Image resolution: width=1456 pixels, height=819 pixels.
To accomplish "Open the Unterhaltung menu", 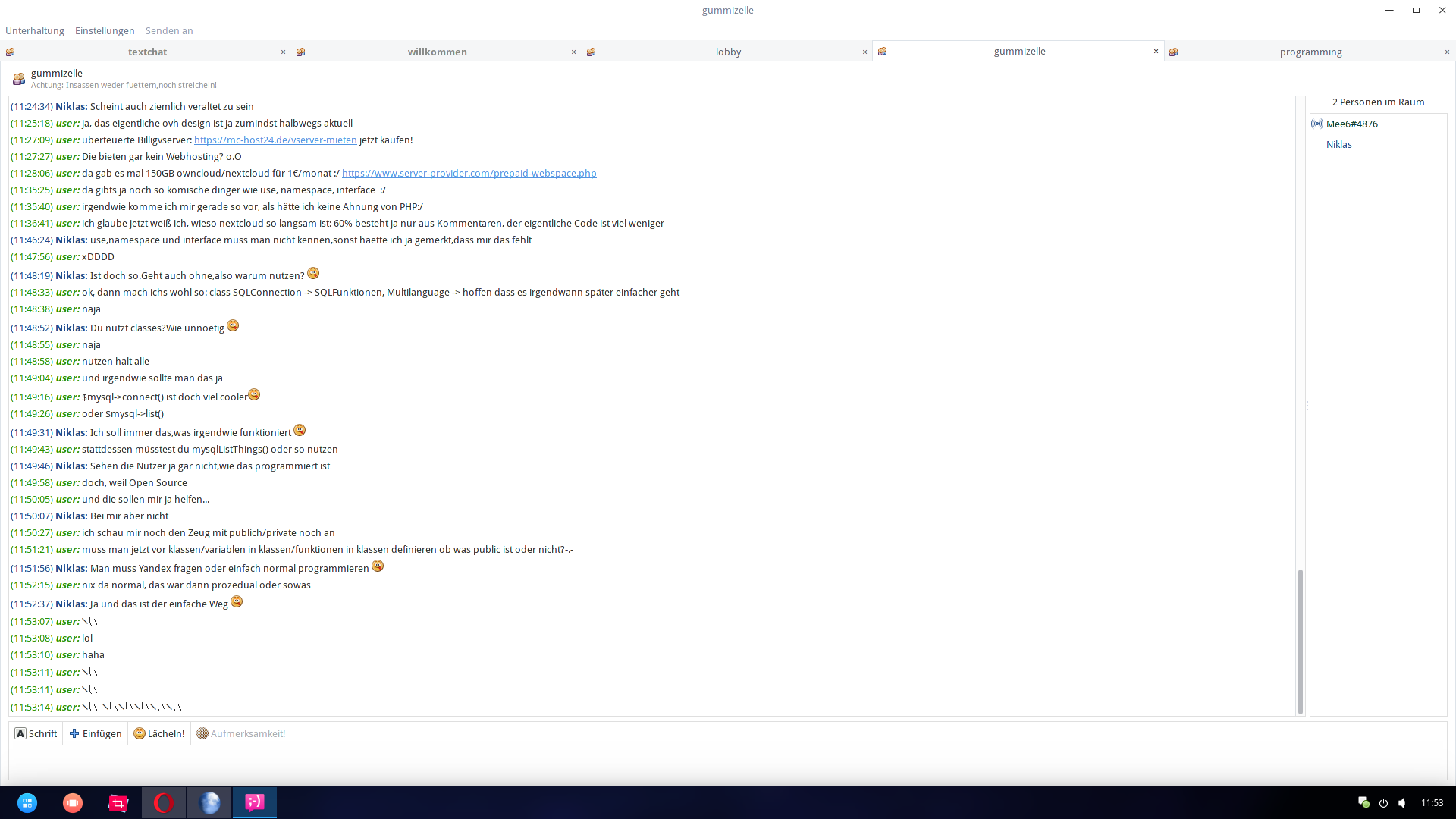I will click(35, 30).
